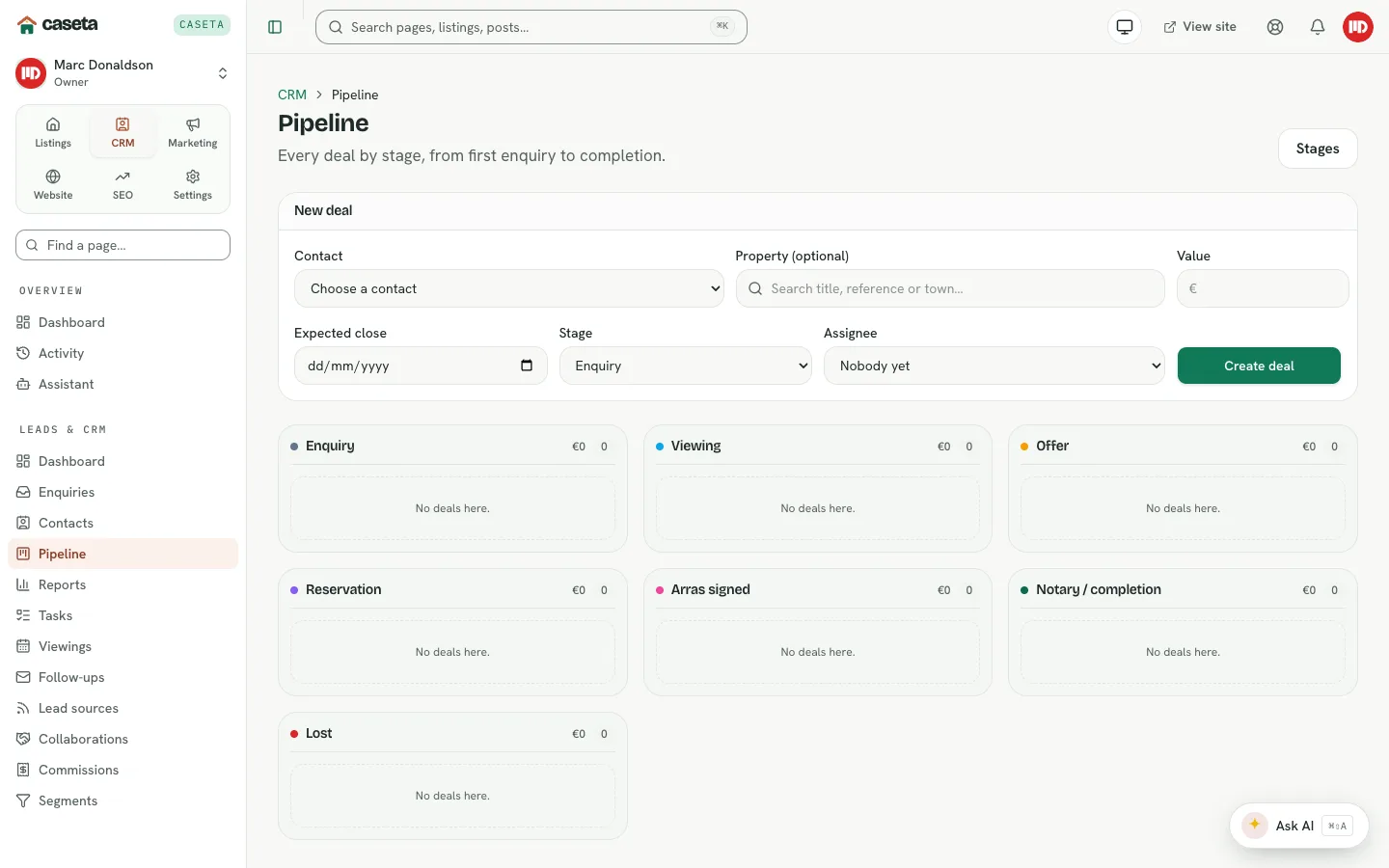This screenshot has width=1389, height=868.
Task: Open Enquiries in sidebar
Action: click(123, 492)
